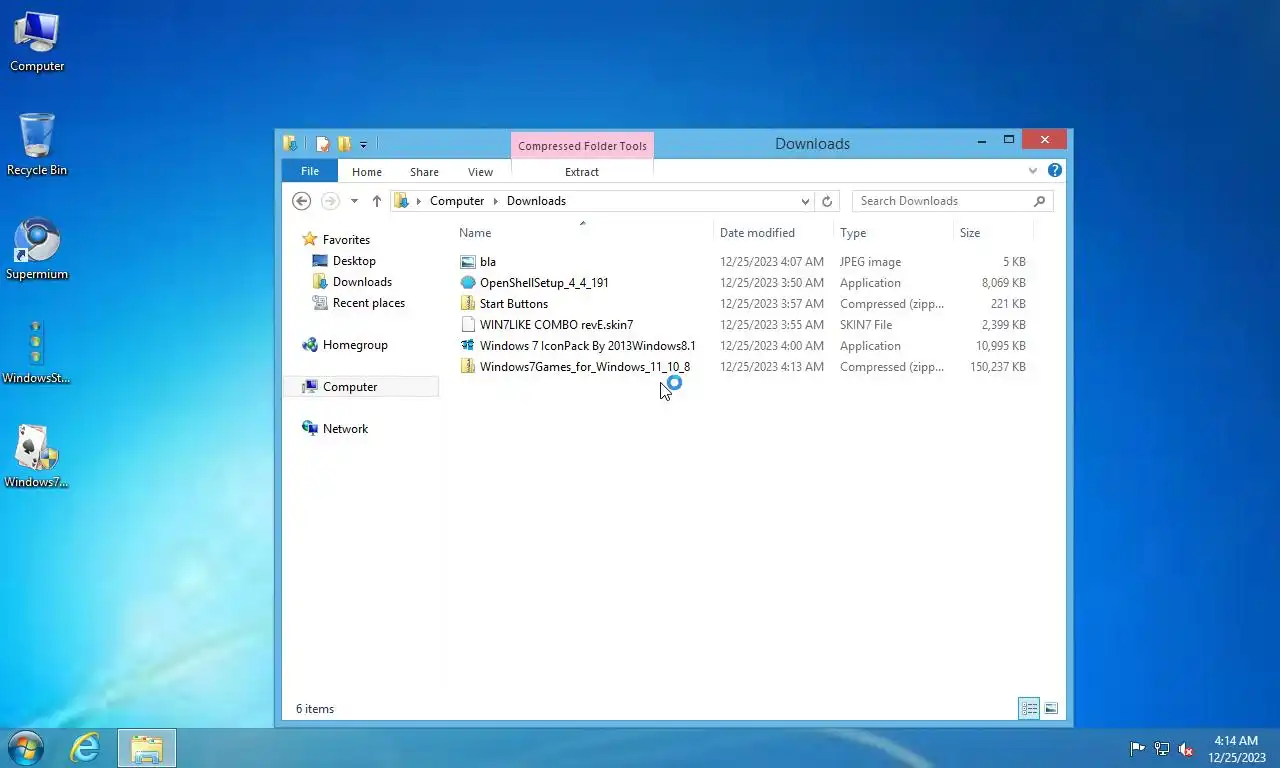The image size is (1280, 768).
Task: Click the Compressed Folder Tools contextual tab
Action: pyautogui.click(x=582, y=146)
